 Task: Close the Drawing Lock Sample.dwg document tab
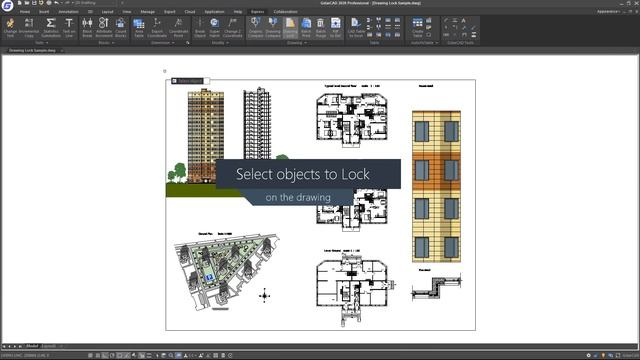pyautogui.click(x=62, y=51)
